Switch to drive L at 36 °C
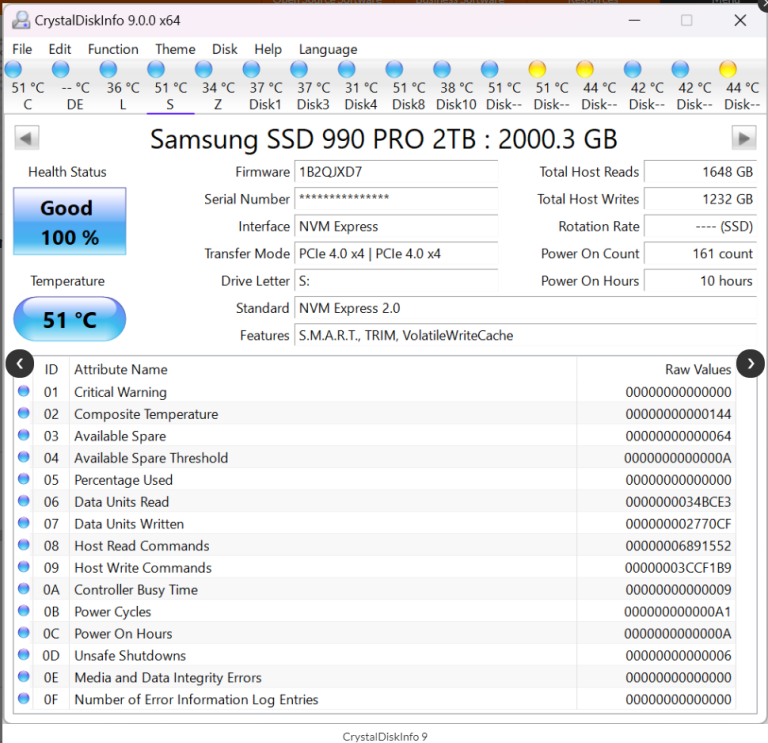768x743 pixels. 108,69
